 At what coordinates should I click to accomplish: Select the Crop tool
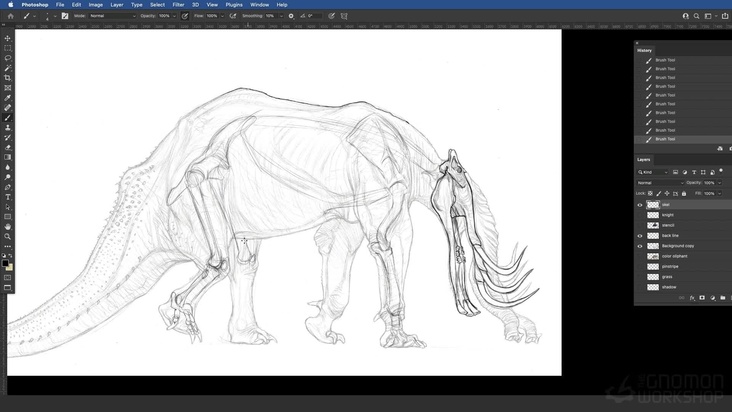pos(7,78)
